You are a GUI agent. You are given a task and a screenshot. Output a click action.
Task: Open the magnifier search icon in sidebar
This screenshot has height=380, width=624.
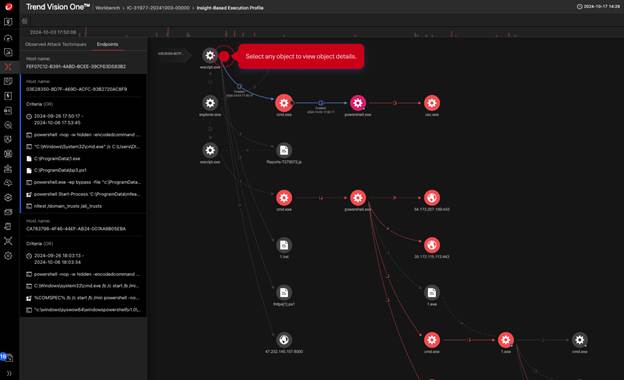8,125
